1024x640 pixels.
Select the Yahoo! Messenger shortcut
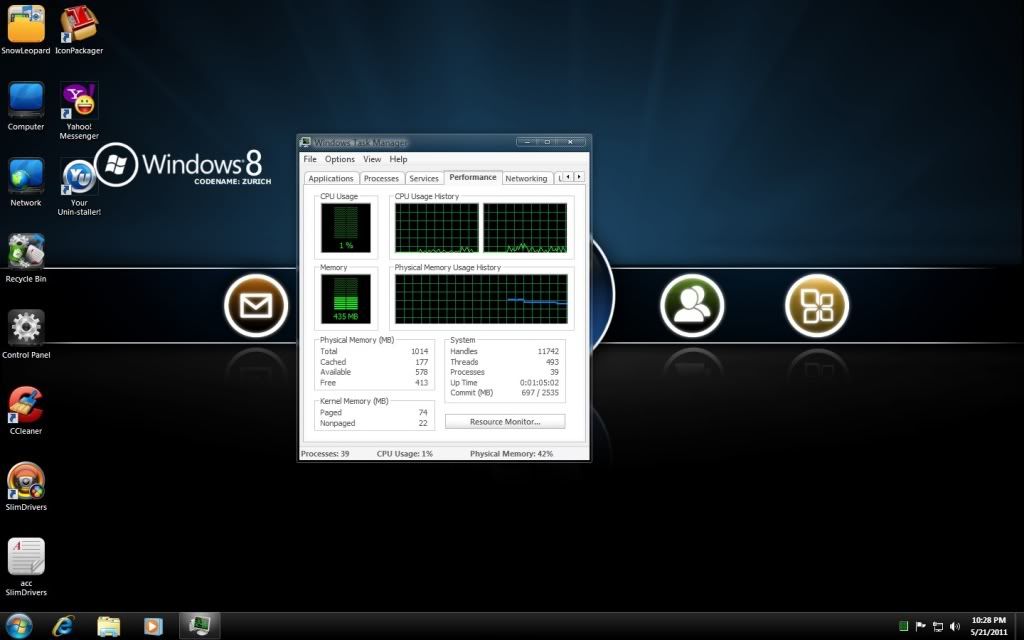(x=78, y=110)
